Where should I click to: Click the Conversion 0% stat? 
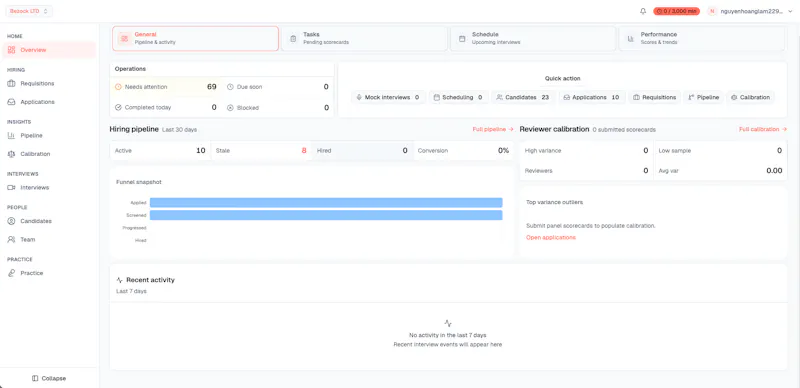click(x=463, y=151)
